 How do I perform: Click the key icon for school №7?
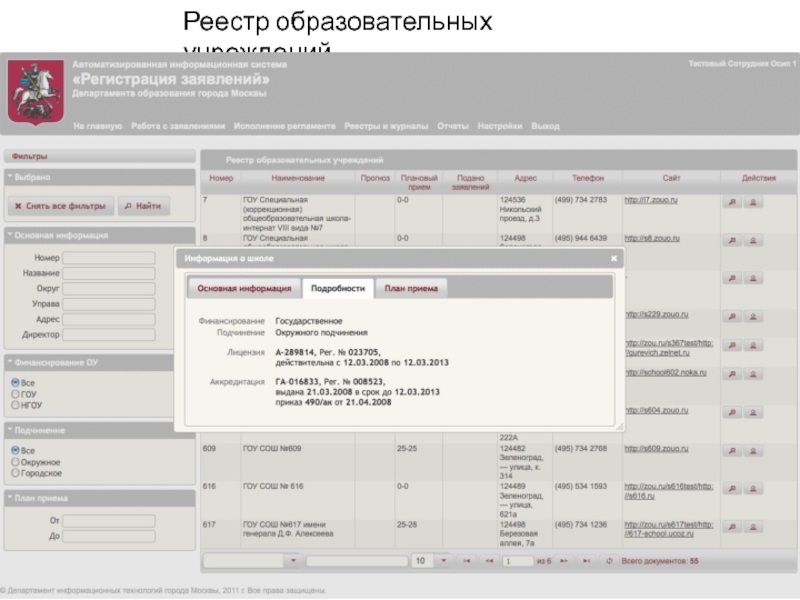click(x=731, y=201)
